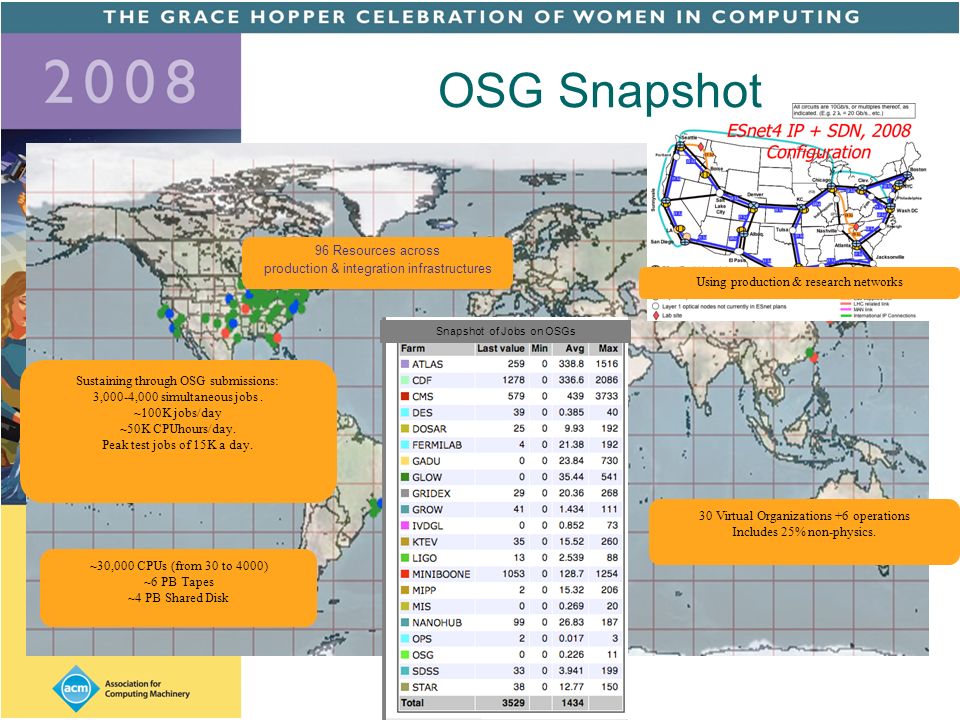Click the ACM diamond logo

pos(76,689)
